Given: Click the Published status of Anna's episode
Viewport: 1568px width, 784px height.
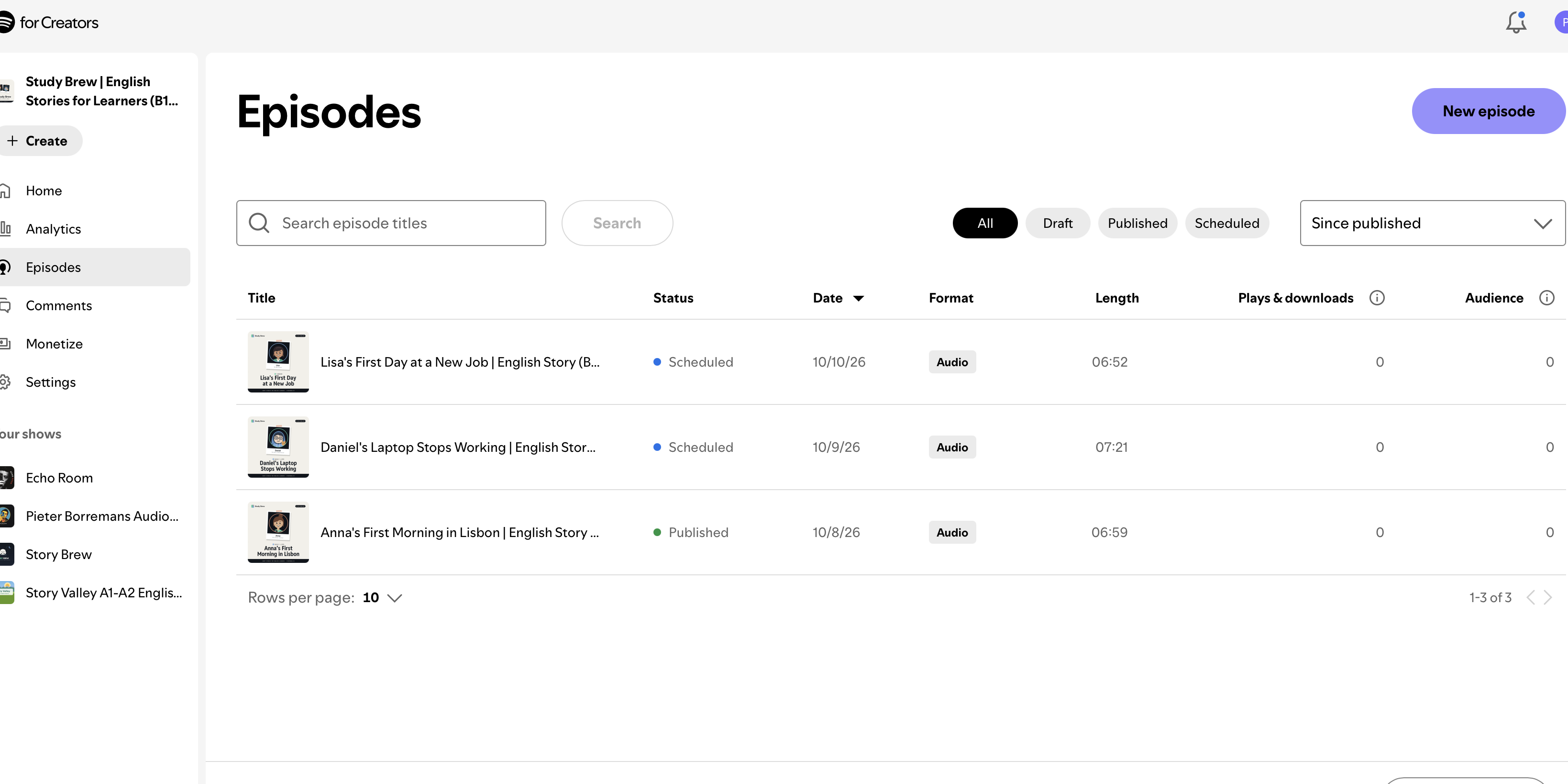Looking at the screenshot, I should pos(691,532).
